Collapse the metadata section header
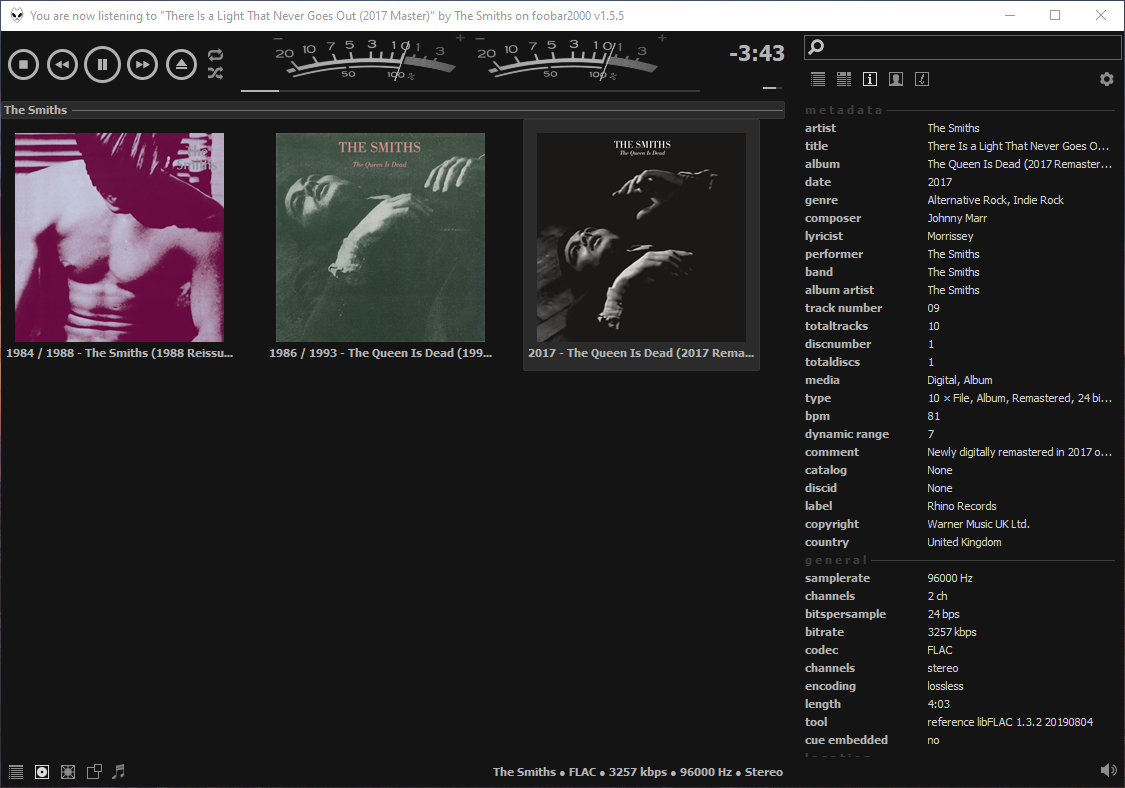 tap(959, 110)
